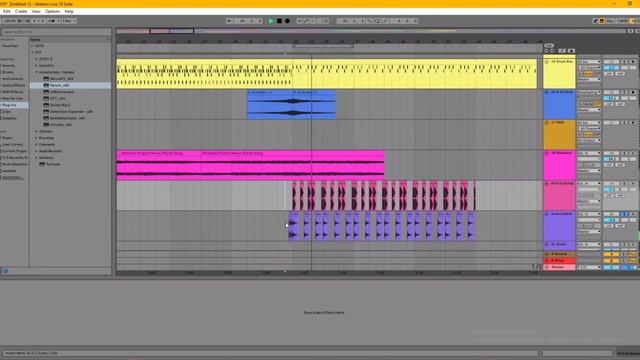Screen dimensions: 640x360
Task: Open the User Library place
Action: click(14, 144)
